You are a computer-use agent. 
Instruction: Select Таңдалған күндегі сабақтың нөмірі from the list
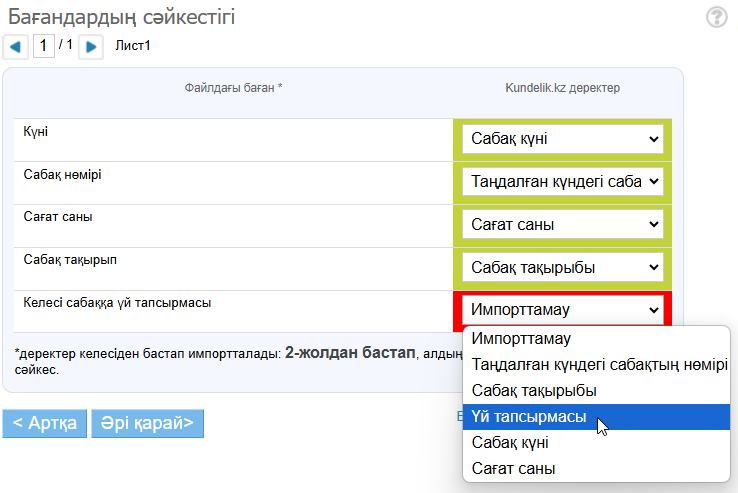(x=599, y=364)
